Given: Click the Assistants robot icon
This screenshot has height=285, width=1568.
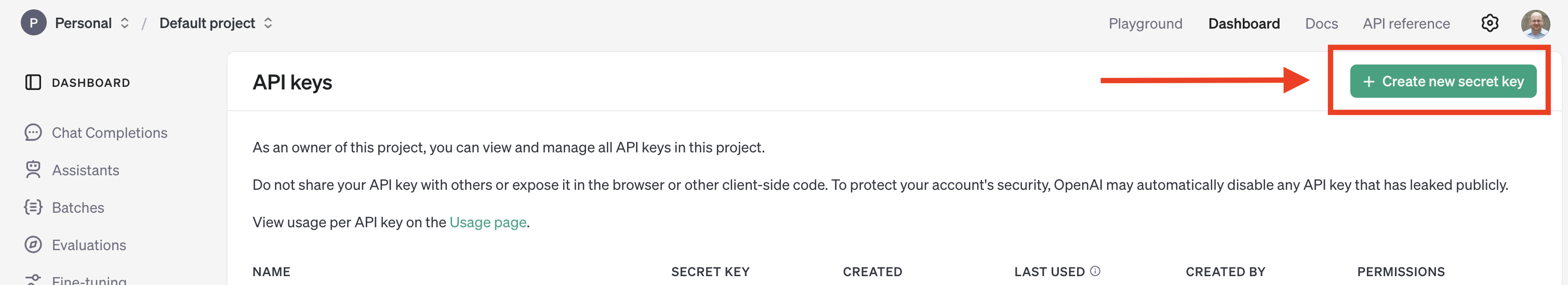Looking at the screenshot, I should pyautogui.click(x=33, y=170).
